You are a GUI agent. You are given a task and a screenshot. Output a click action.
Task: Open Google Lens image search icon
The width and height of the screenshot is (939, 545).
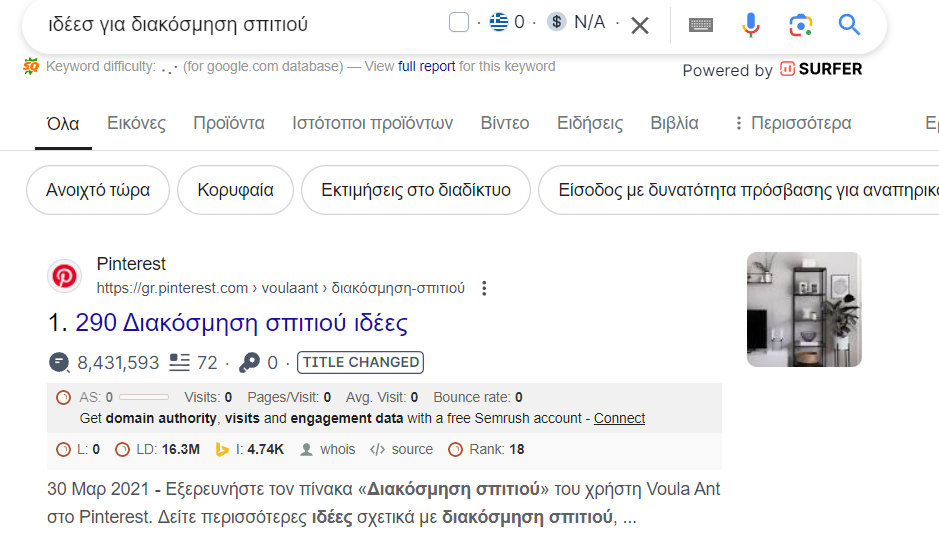(x=800, y=25)
